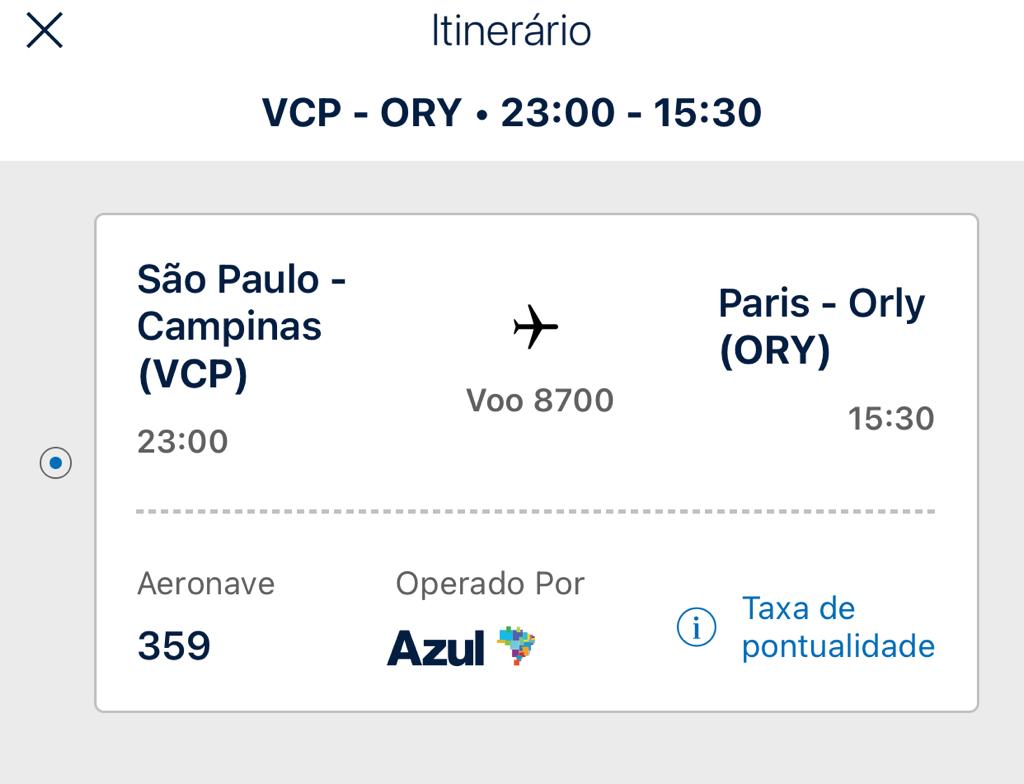
Task: Tap the dashed divider in flight card
Action: [x=536, y=512]
